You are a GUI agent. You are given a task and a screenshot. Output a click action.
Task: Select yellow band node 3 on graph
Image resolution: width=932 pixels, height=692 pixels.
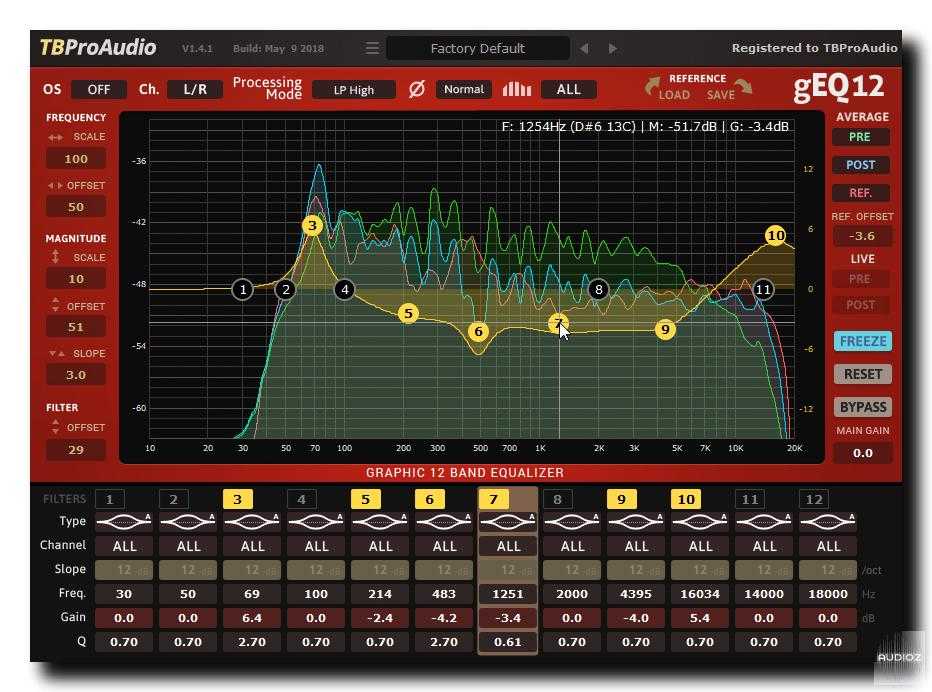click(313, 225)
